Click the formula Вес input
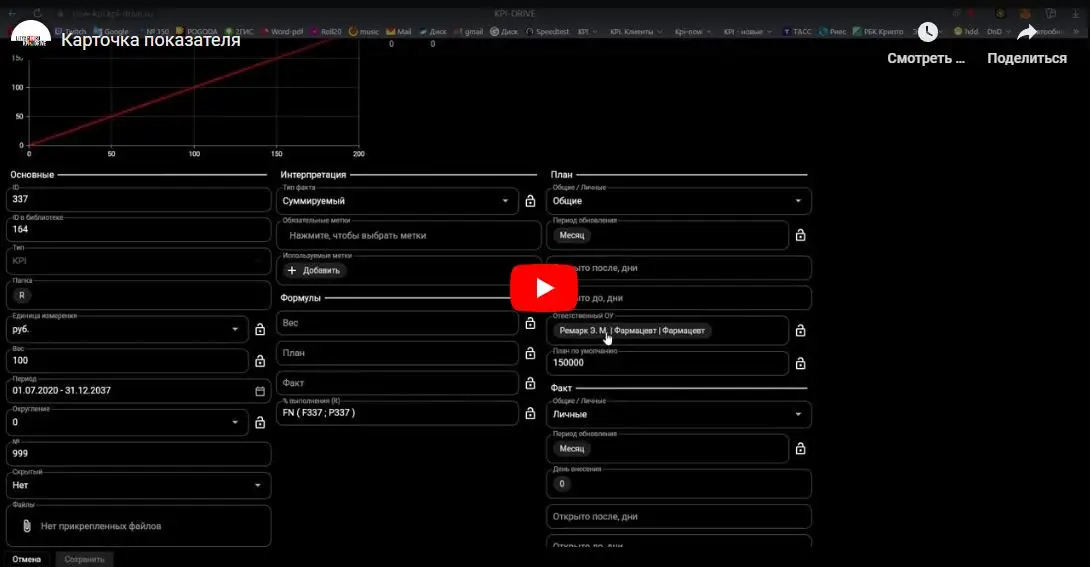1090x567 pixels. [x=398, y=323]
